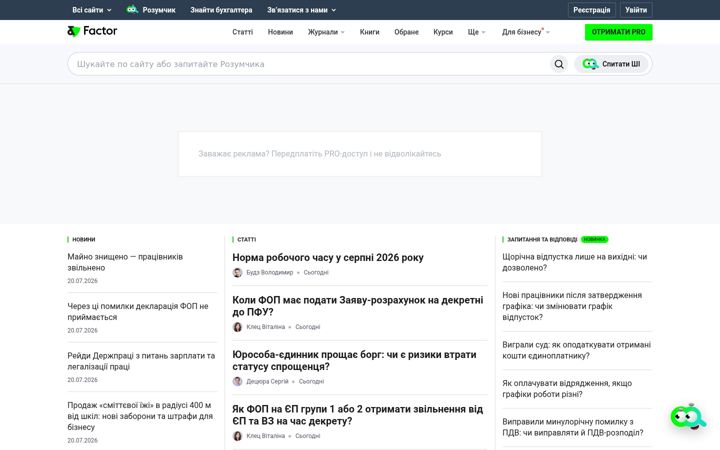Open the СТАТТІ section heading

pyautogui.click(x=247, y=240)
